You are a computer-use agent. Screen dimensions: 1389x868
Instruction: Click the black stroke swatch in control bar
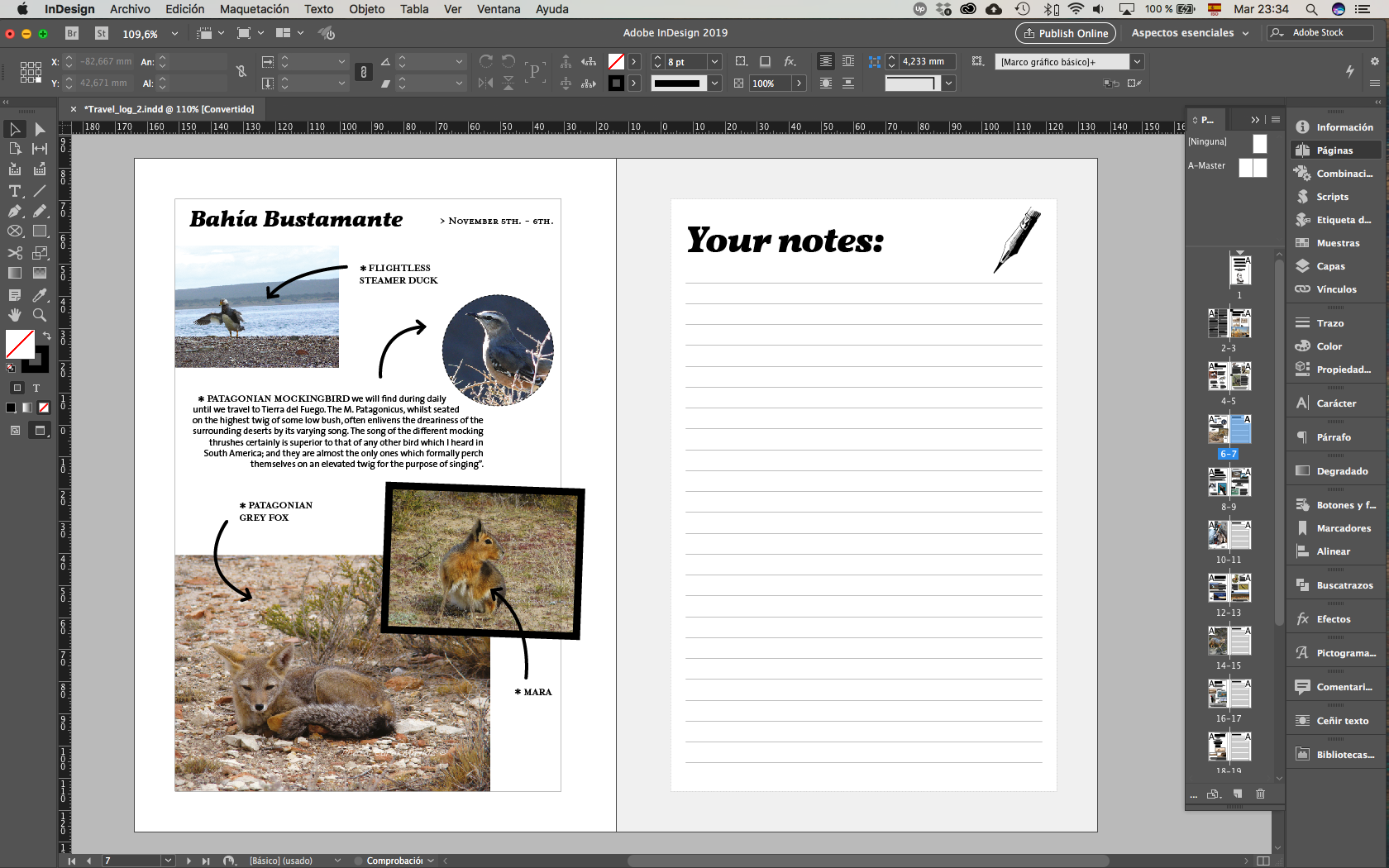(616, 83)
